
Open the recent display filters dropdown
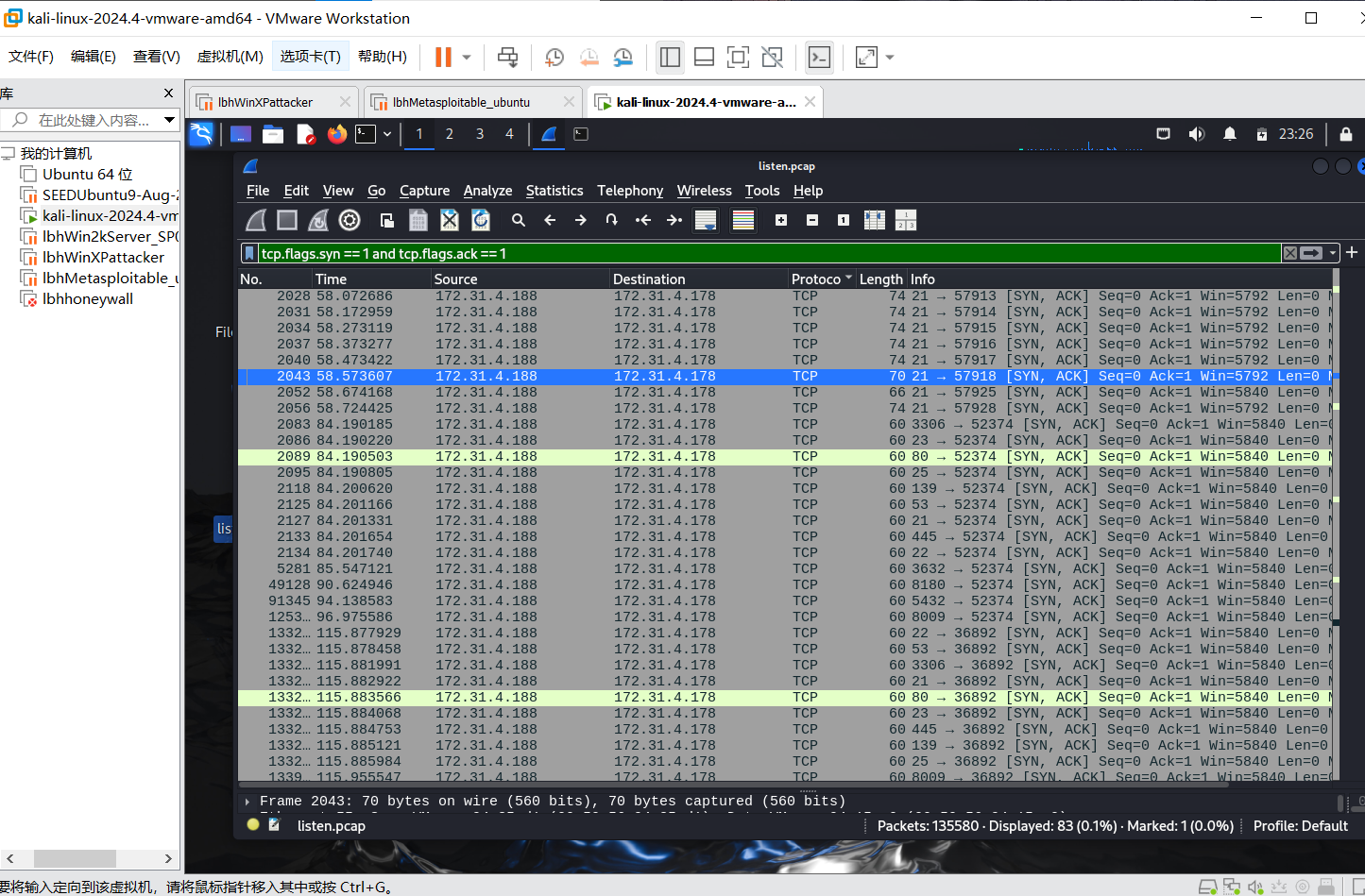[x=1333, y=253]
